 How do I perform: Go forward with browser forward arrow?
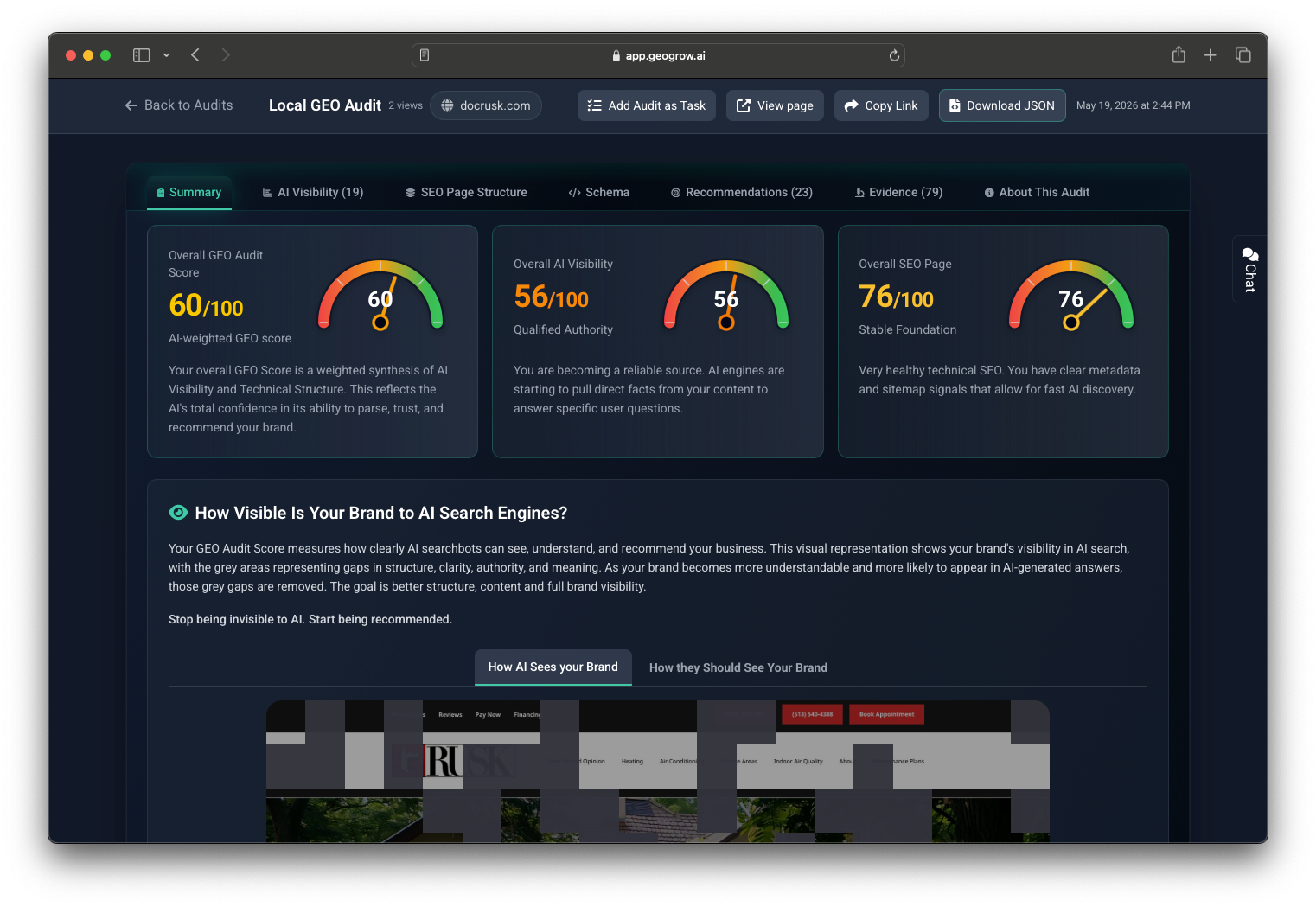click(x=226, y=55)
